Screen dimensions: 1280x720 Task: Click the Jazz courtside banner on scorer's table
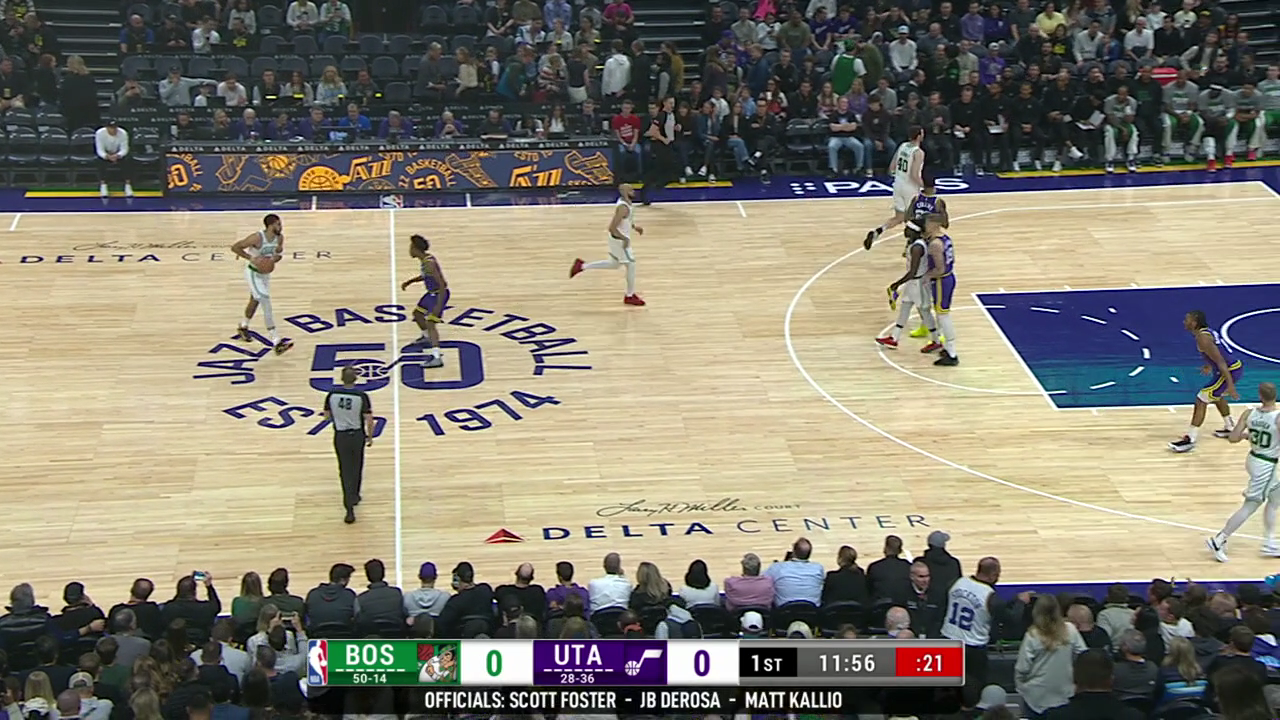390,168
